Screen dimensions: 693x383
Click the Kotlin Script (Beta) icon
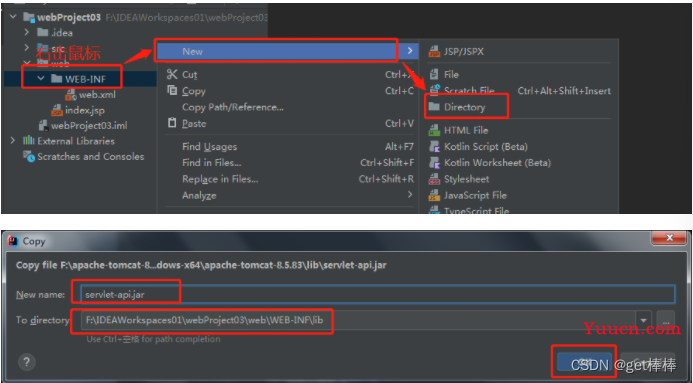point(434,147)
